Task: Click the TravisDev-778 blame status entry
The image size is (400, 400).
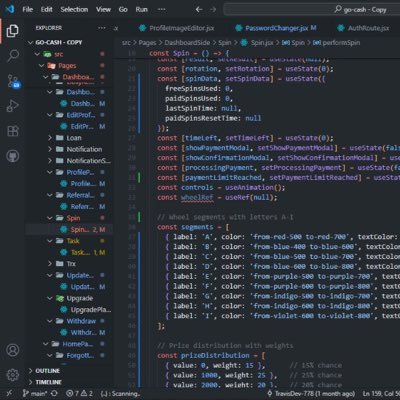Action: point(311,394)
